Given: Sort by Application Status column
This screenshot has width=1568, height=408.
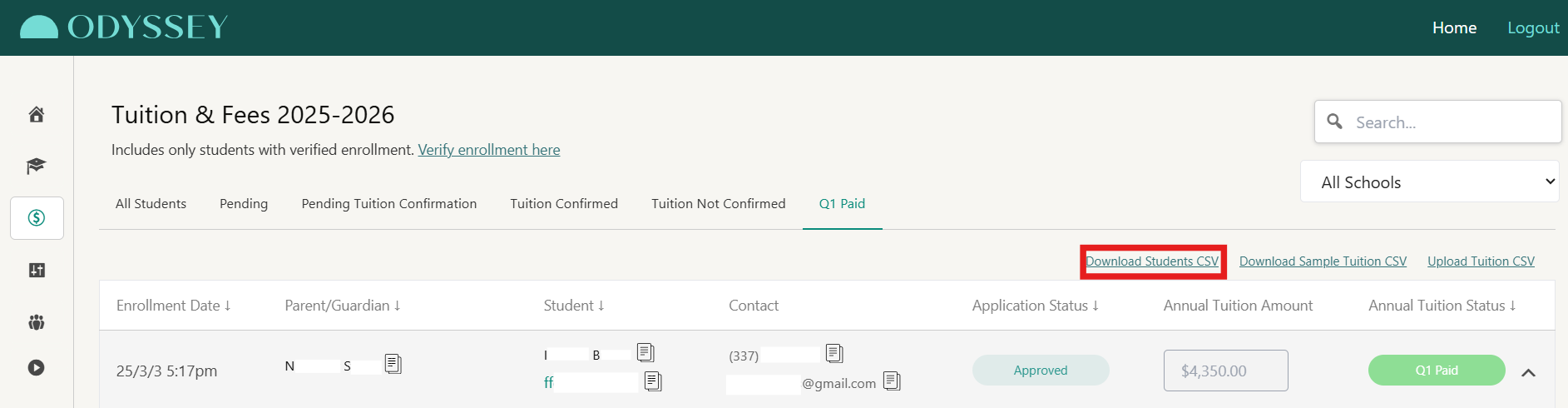Looking at the screenshot, I should coord(1035,306).
